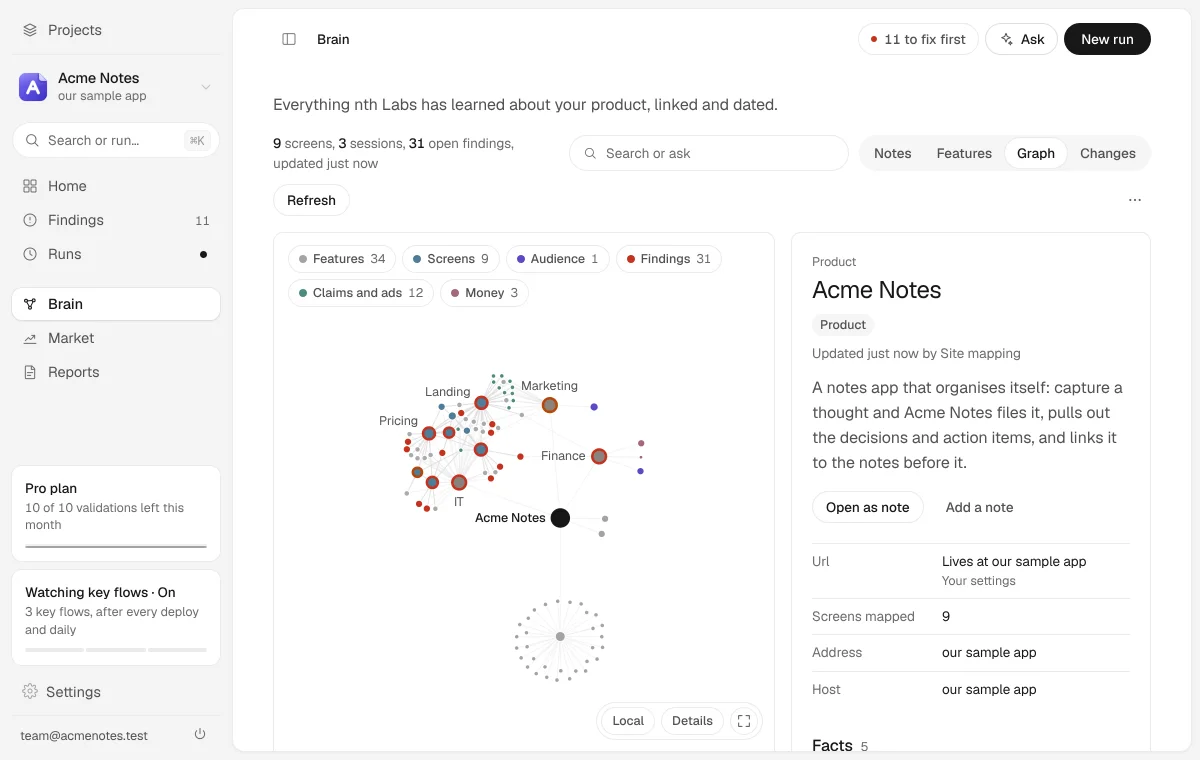1200x760 pixels.
Task: Click the Findings count 11 badge
Action: 202,221
